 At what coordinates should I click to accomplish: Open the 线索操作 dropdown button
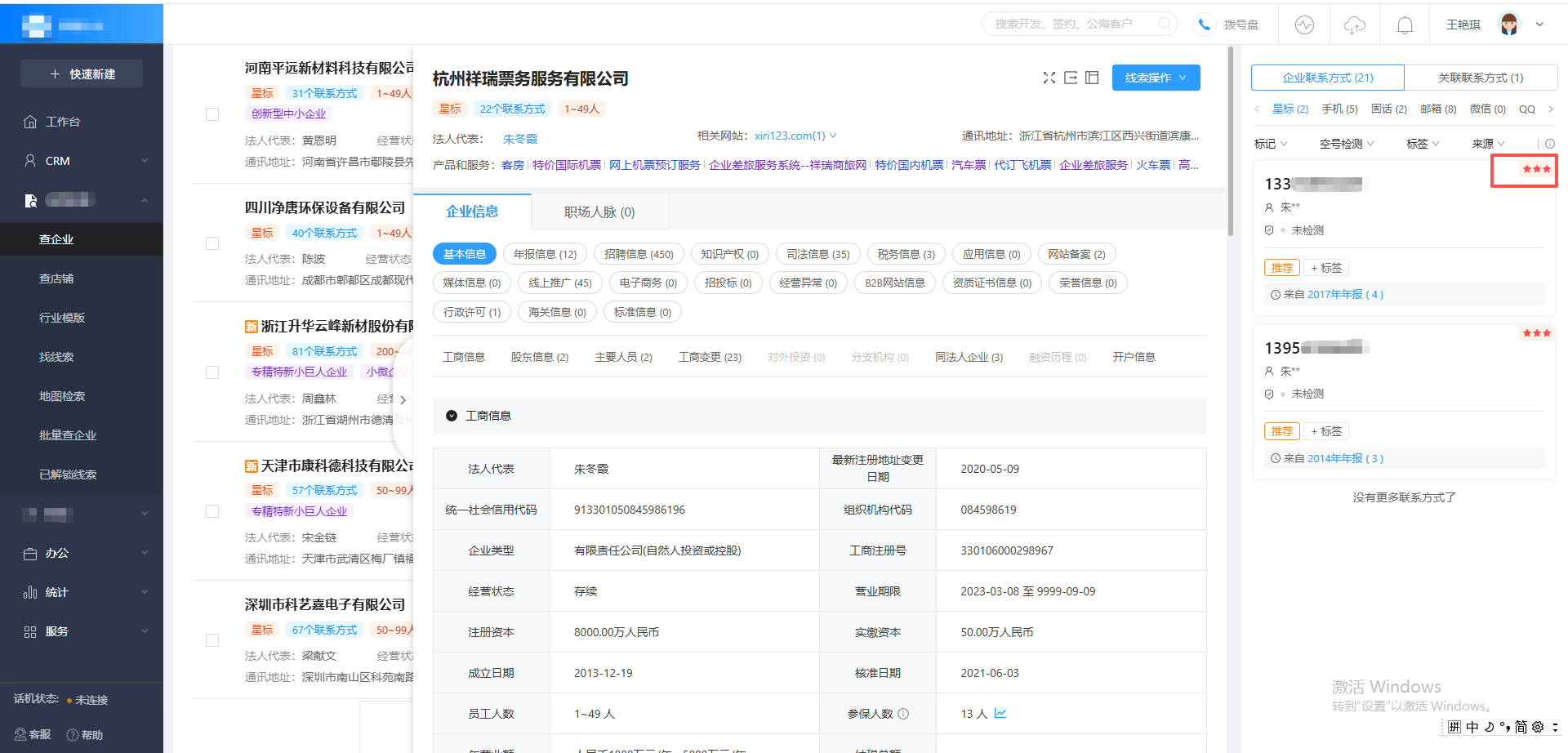click(x=1156, y=78)
